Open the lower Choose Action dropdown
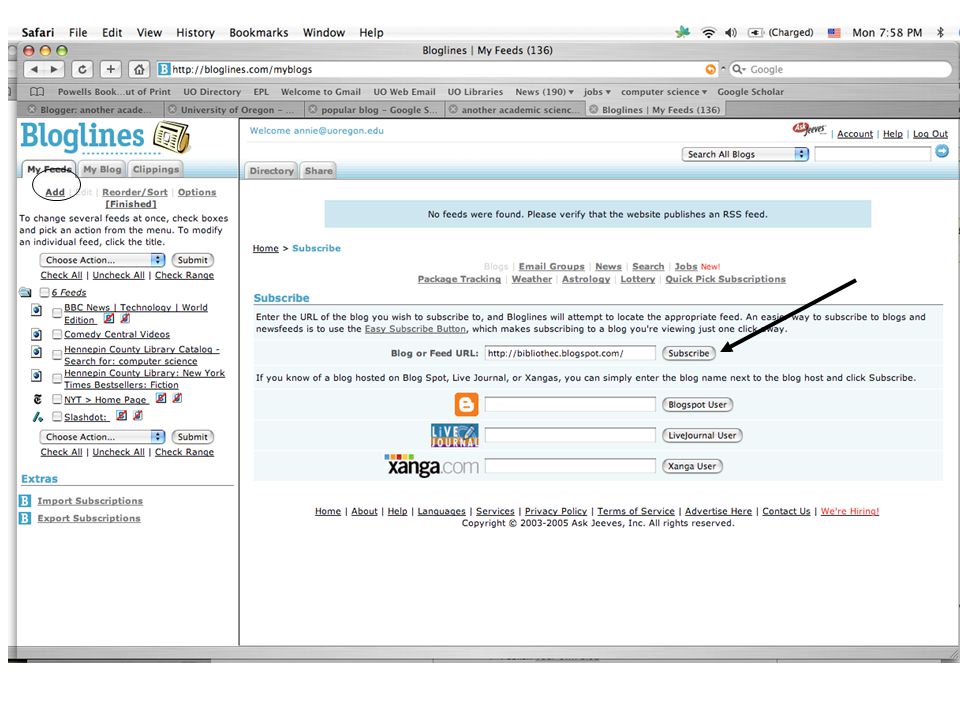The width and height of the screenshot is (960, 720). click(102, 437)
